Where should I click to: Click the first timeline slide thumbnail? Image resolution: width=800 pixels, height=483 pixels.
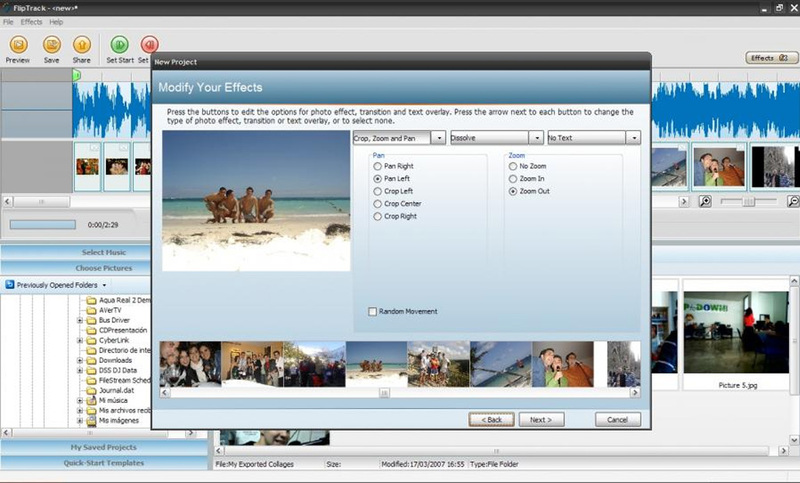[x=87, y=167]
